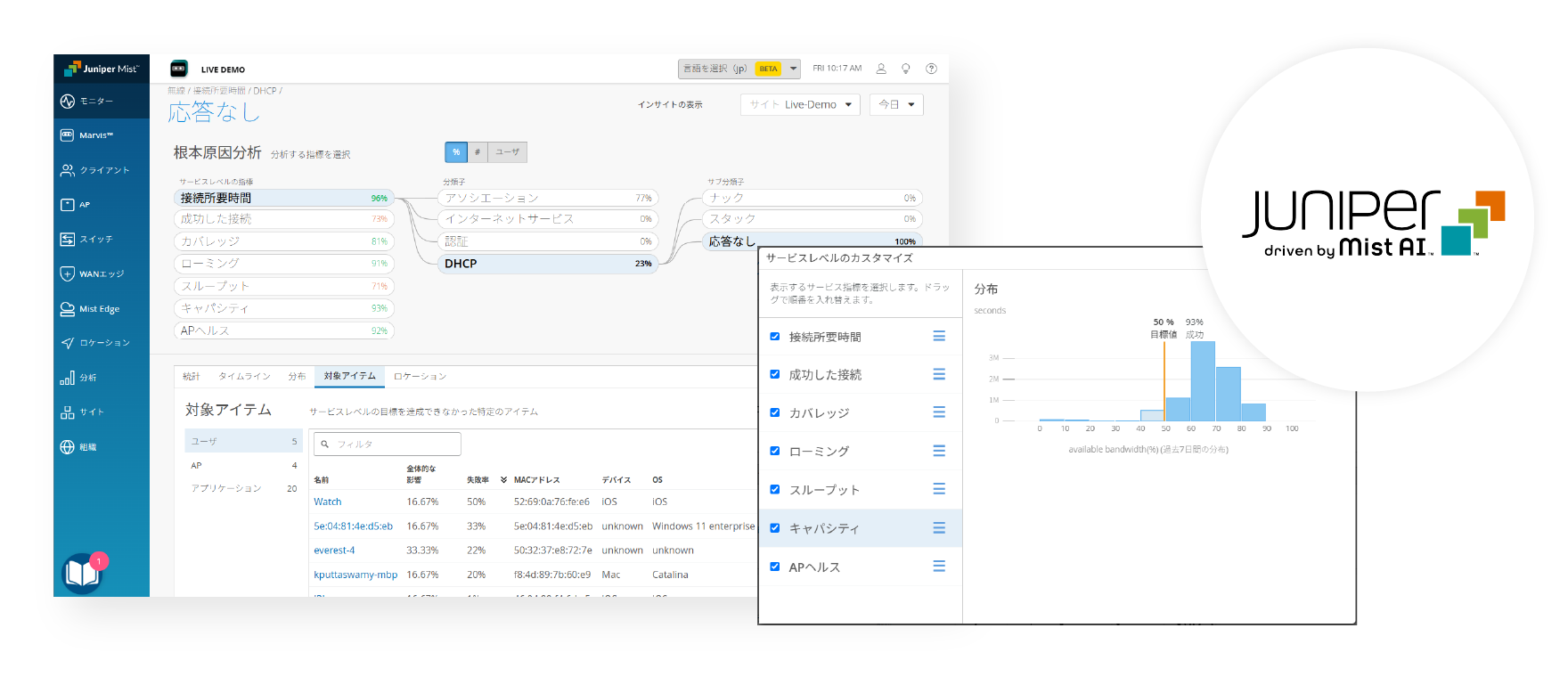Click the drag handle for 接続所要時間

(x=939, y=336)
